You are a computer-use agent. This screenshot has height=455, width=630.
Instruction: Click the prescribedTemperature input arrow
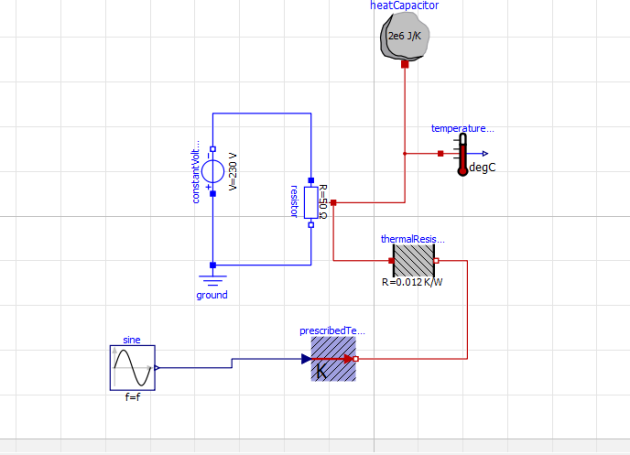(x=306, y=359)
